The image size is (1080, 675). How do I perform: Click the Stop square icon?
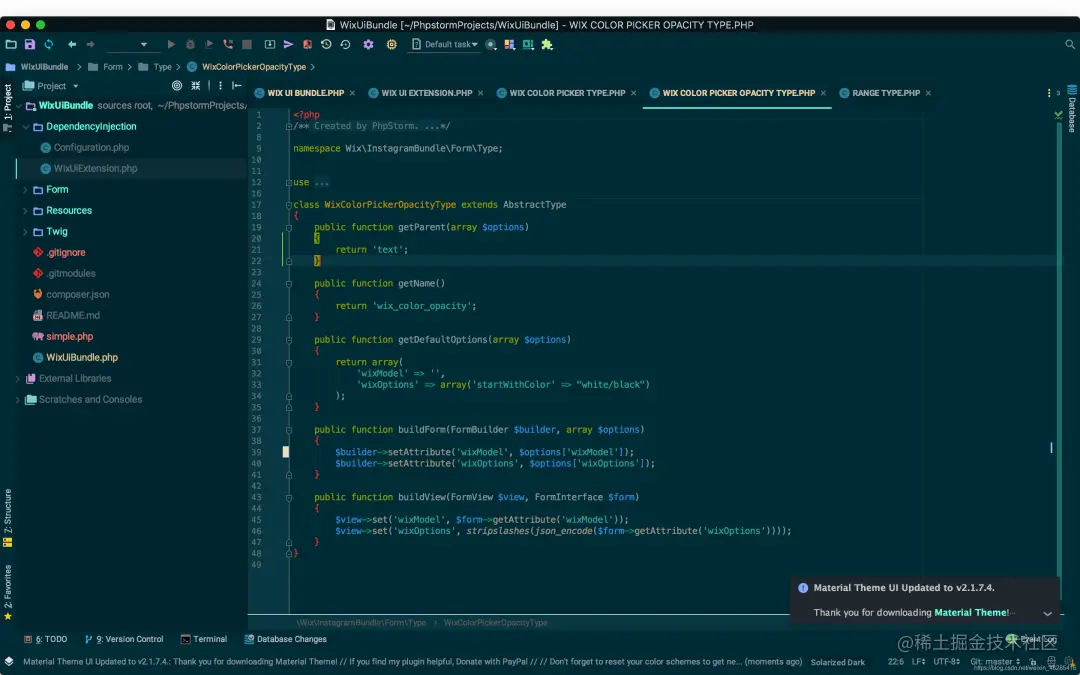(247, 44)
